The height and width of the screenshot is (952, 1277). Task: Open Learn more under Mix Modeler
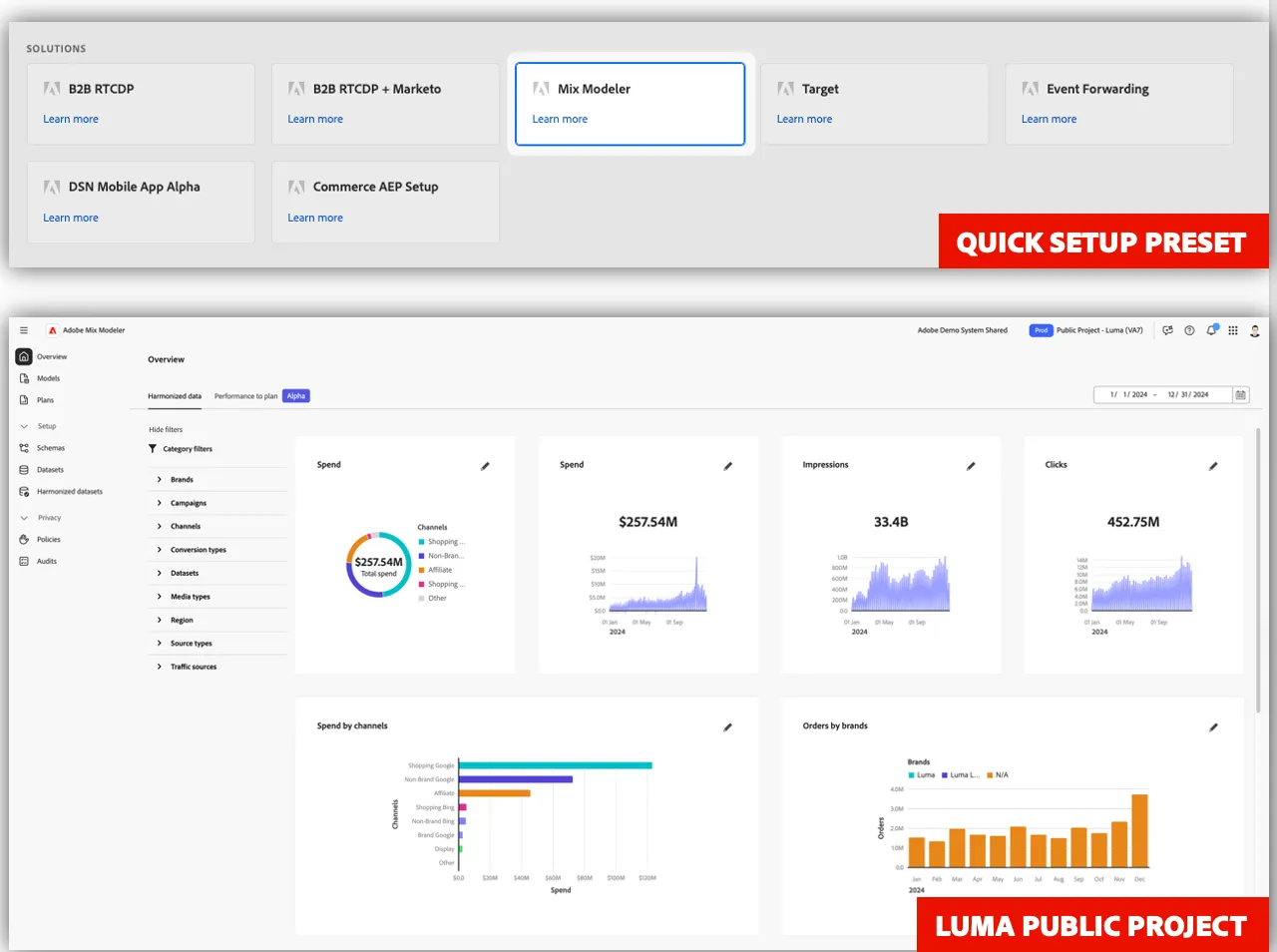[x=560, y=119]
